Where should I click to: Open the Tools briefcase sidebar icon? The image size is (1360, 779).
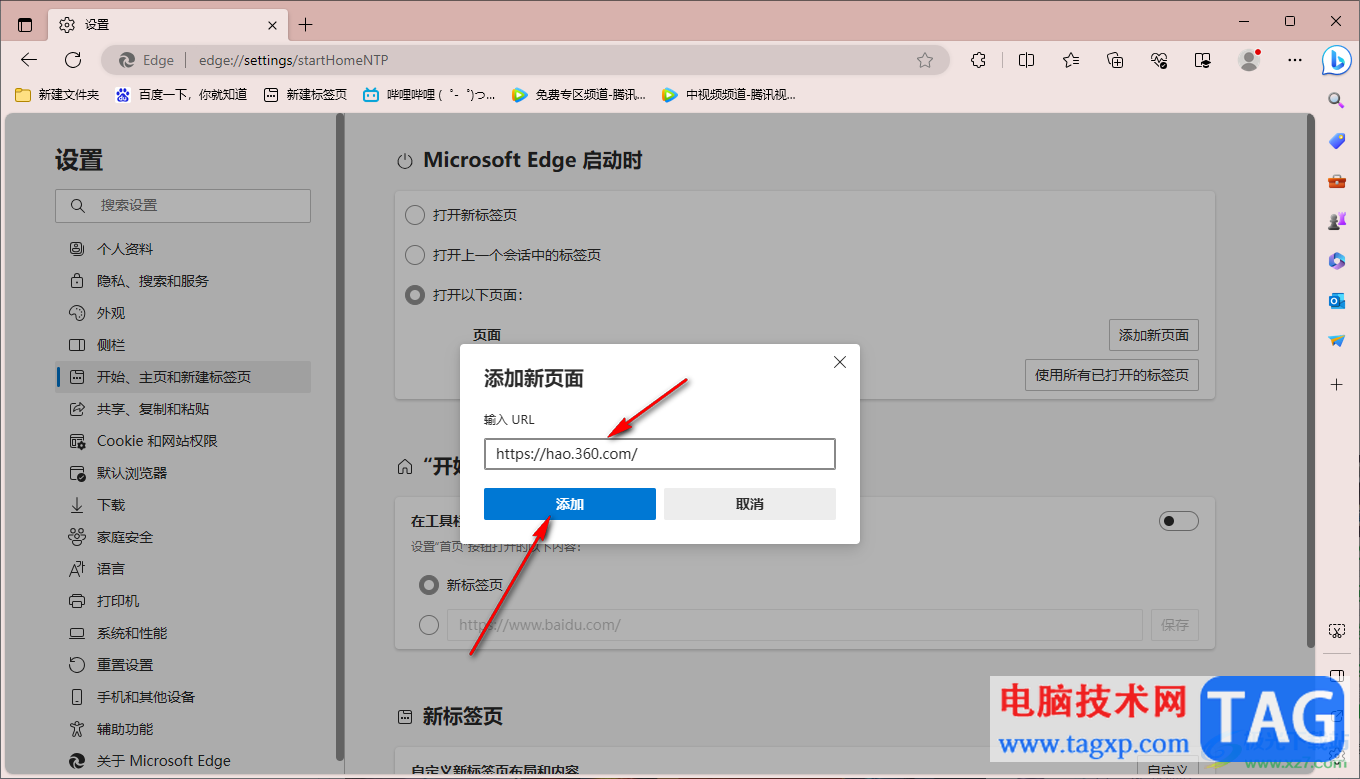pos(1337,181)
